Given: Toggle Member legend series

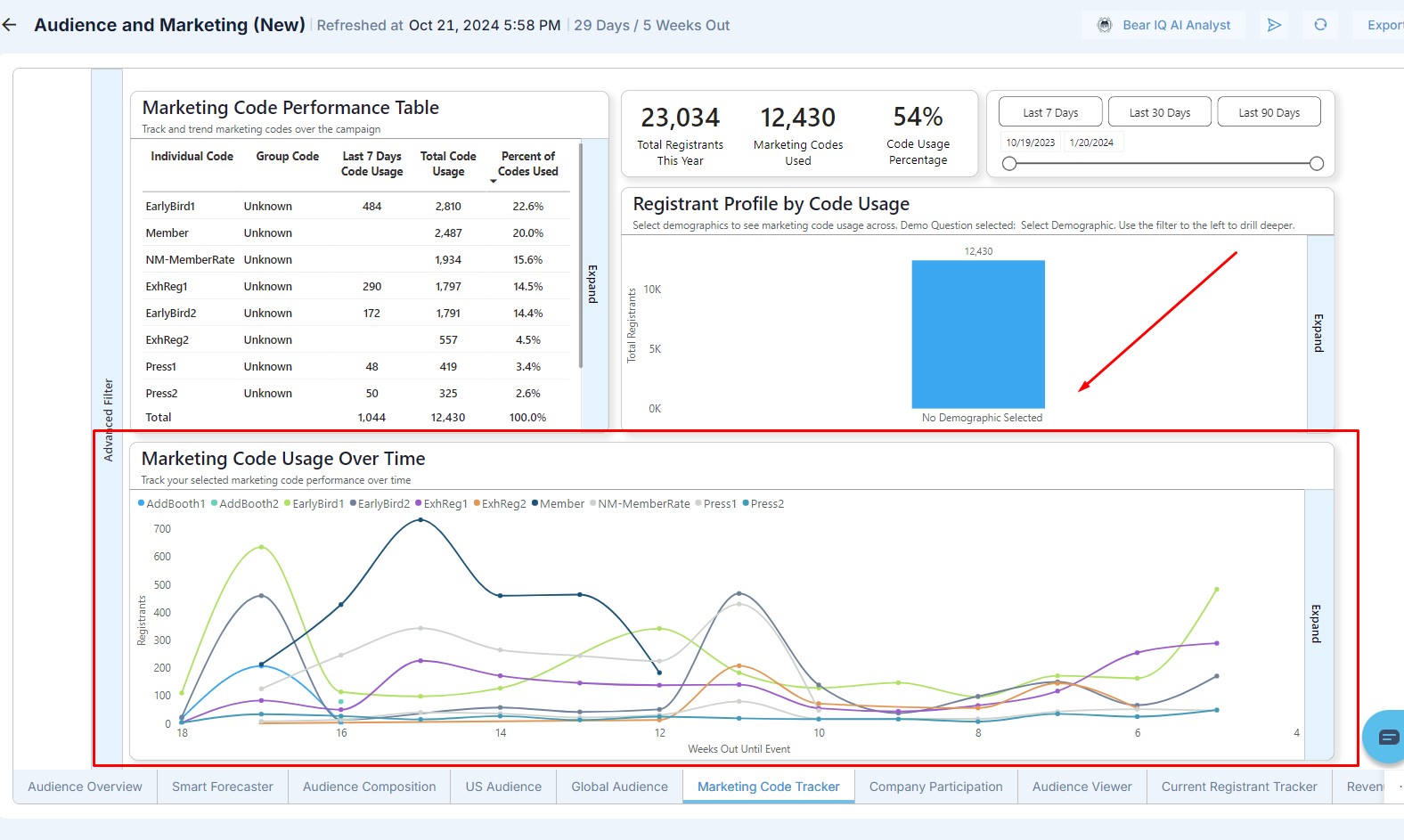Looking at the screenshot, I should 559,503.
